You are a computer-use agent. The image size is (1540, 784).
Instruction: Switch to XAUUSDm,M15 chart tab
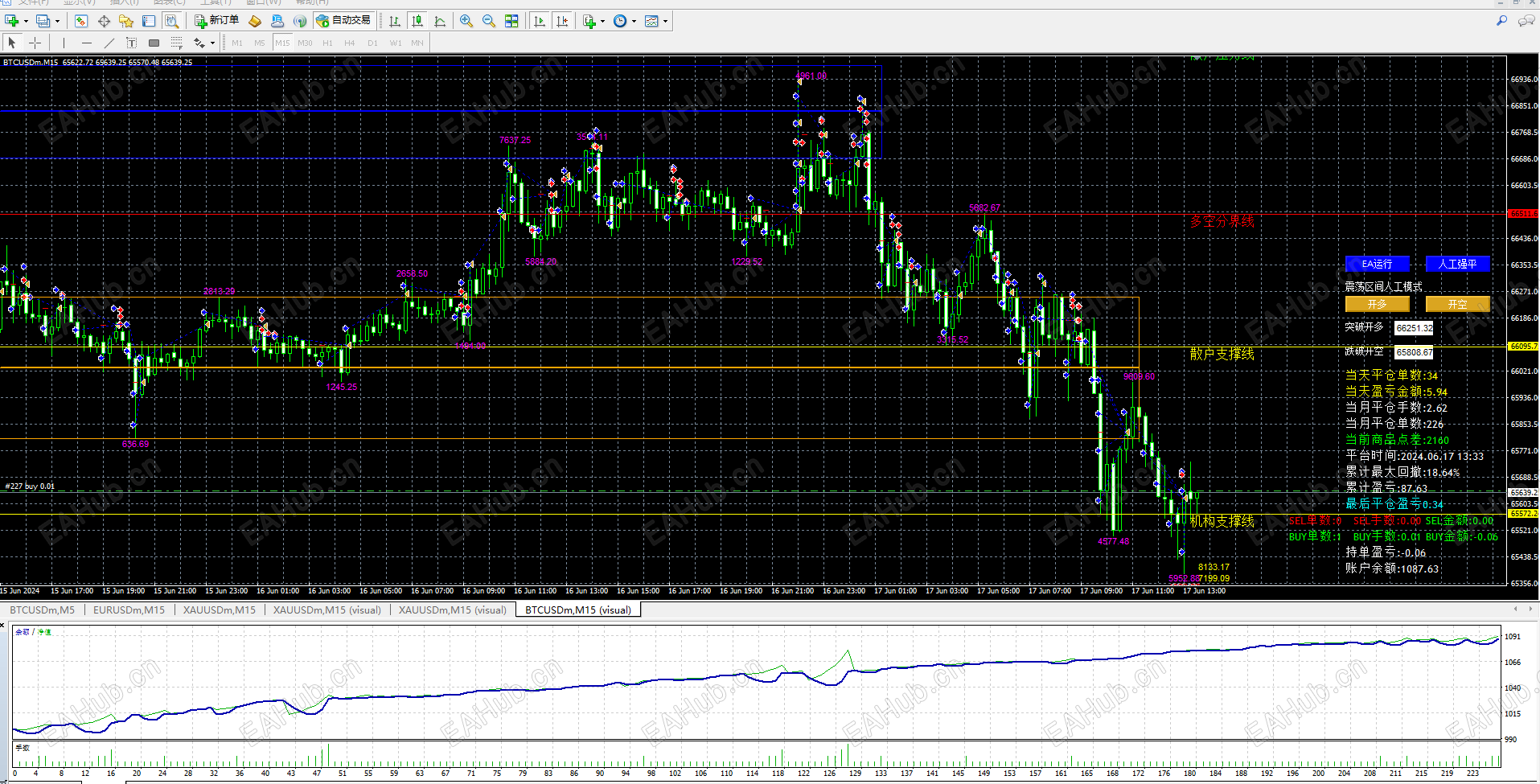pos(220,610)
